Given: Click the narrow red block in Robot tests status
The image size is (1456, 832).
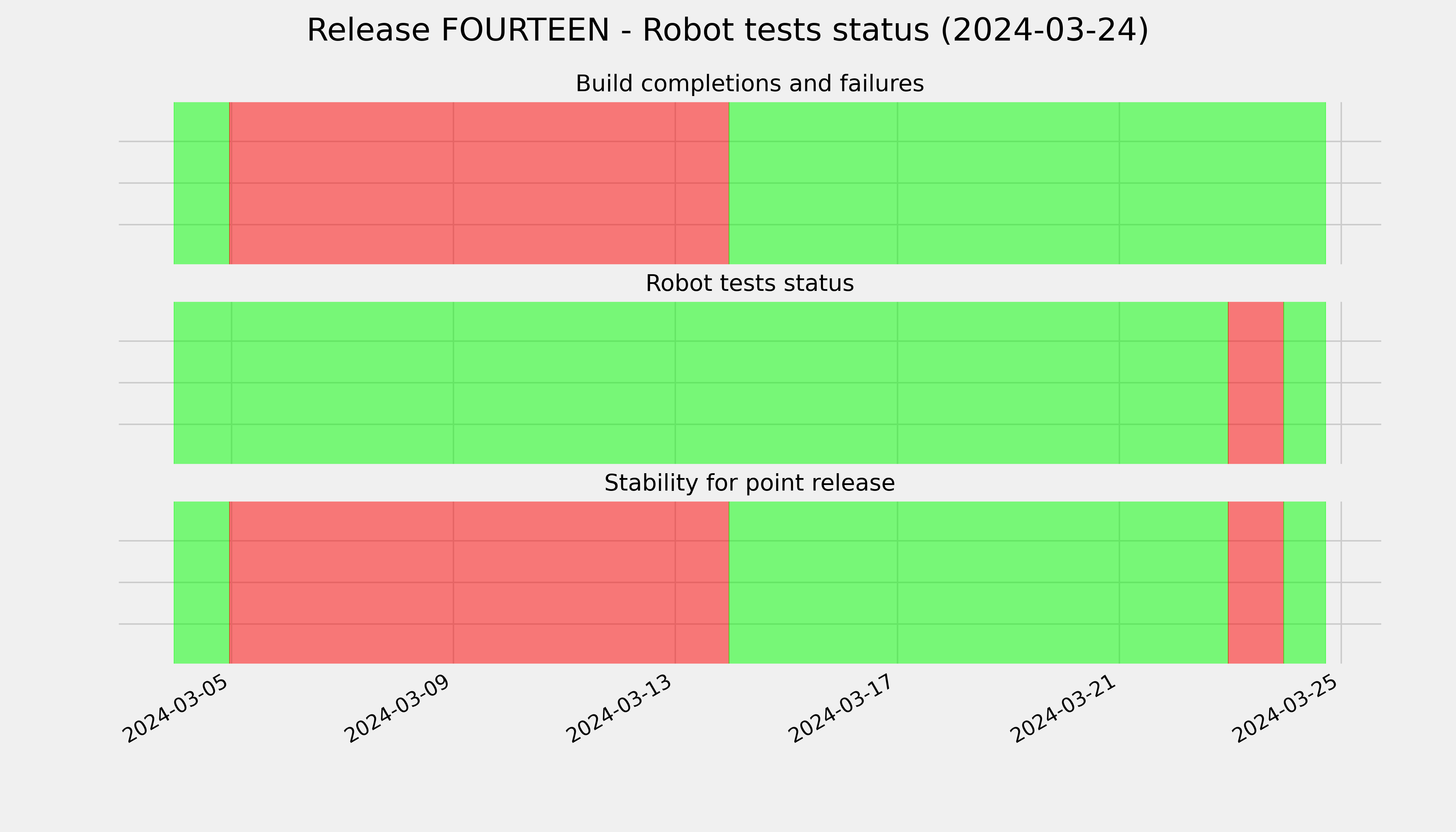Looking at the screenshot, I should pyautogui.click(x=1256, y=383).
